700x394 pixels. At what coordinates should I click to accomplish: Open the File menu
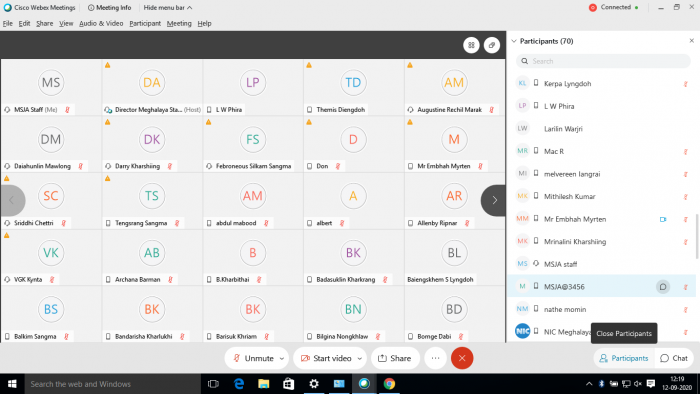(x=8, y=23)
